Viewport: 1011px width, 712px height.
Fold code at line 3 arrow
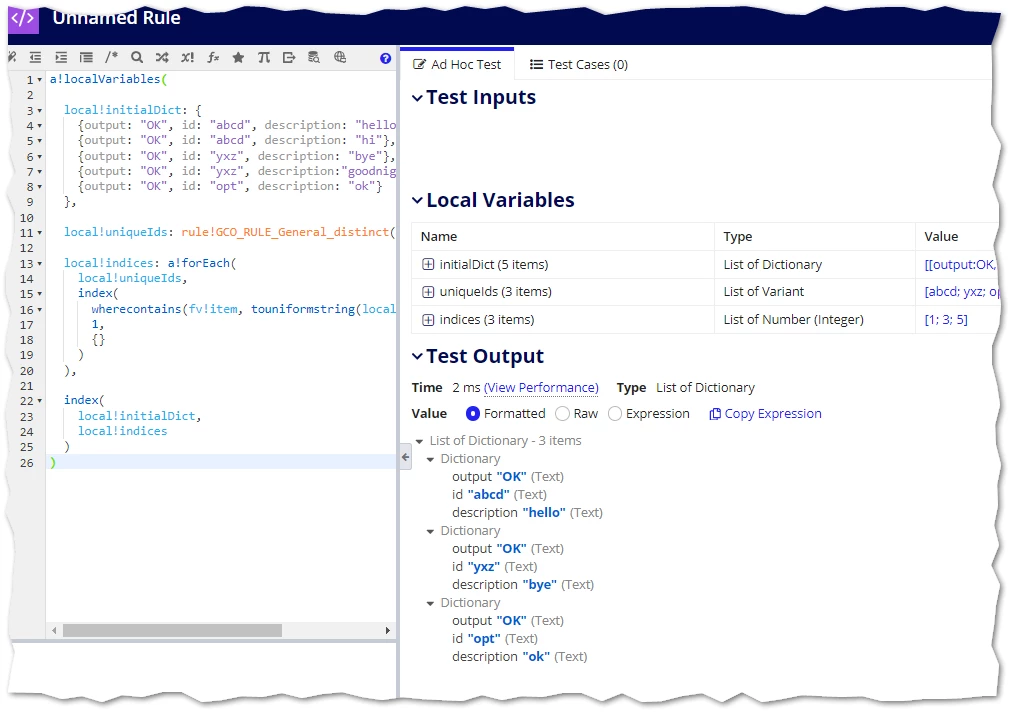click(40, 111)
